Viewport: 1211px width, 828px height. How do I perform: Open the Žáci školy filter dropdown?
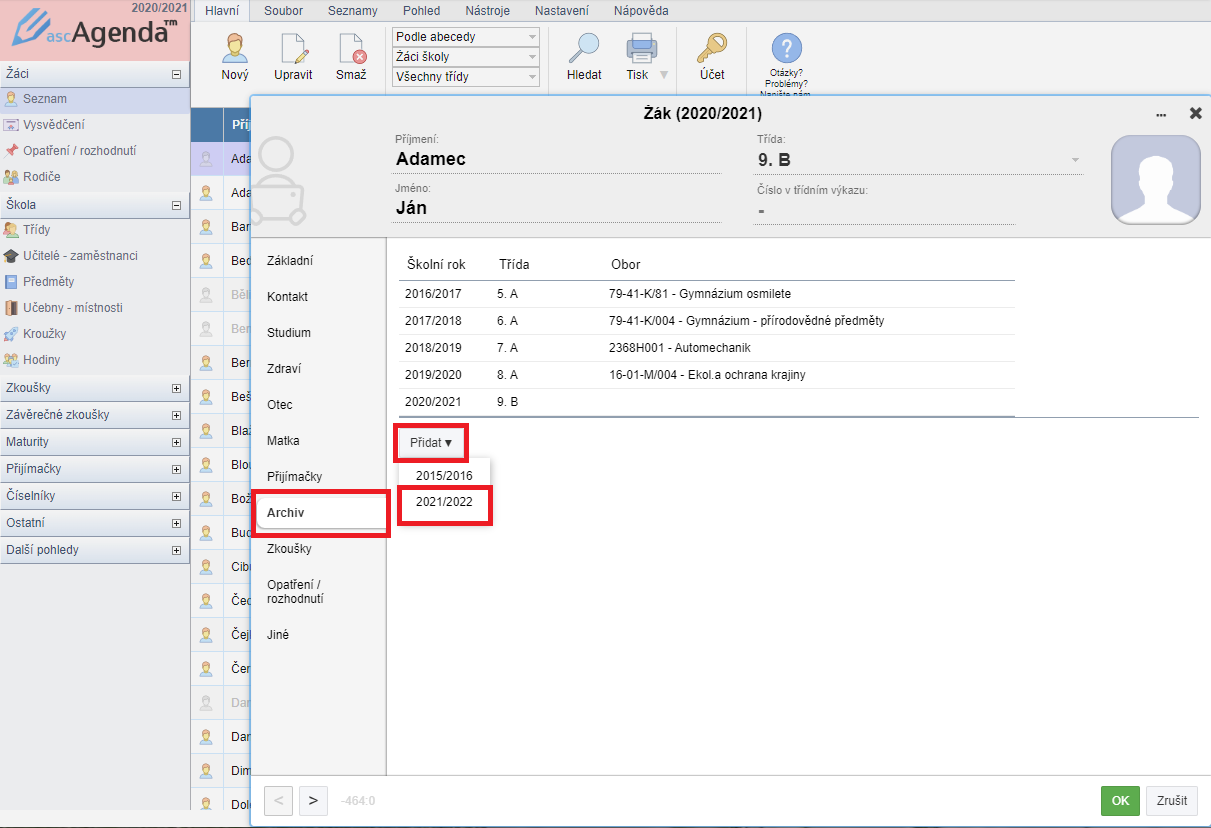466,57
